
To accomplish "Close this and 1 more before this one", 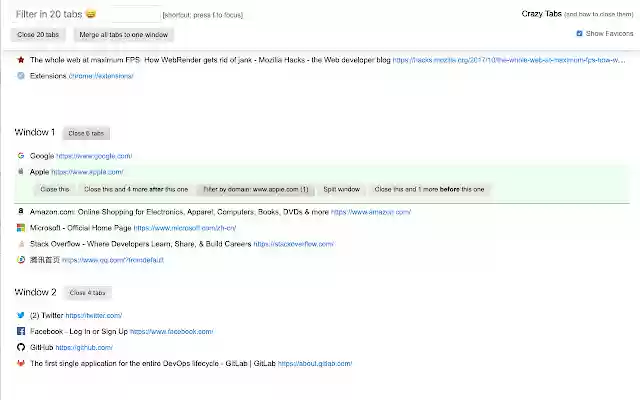I will click(x=429, y=189).
